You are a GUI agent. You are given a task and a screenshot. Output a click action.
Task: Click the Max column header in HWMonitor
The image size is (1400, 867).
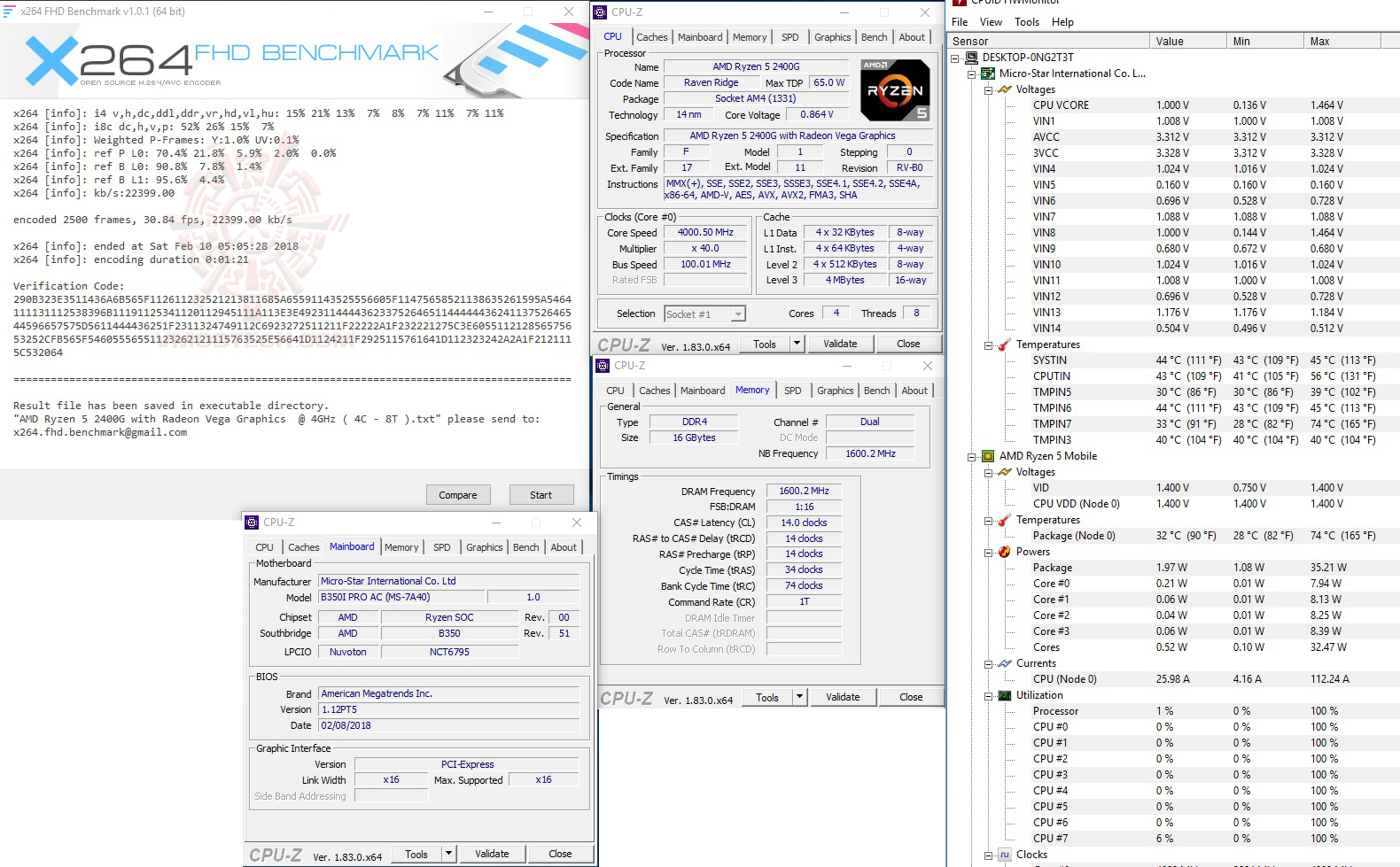point(1342,41)
